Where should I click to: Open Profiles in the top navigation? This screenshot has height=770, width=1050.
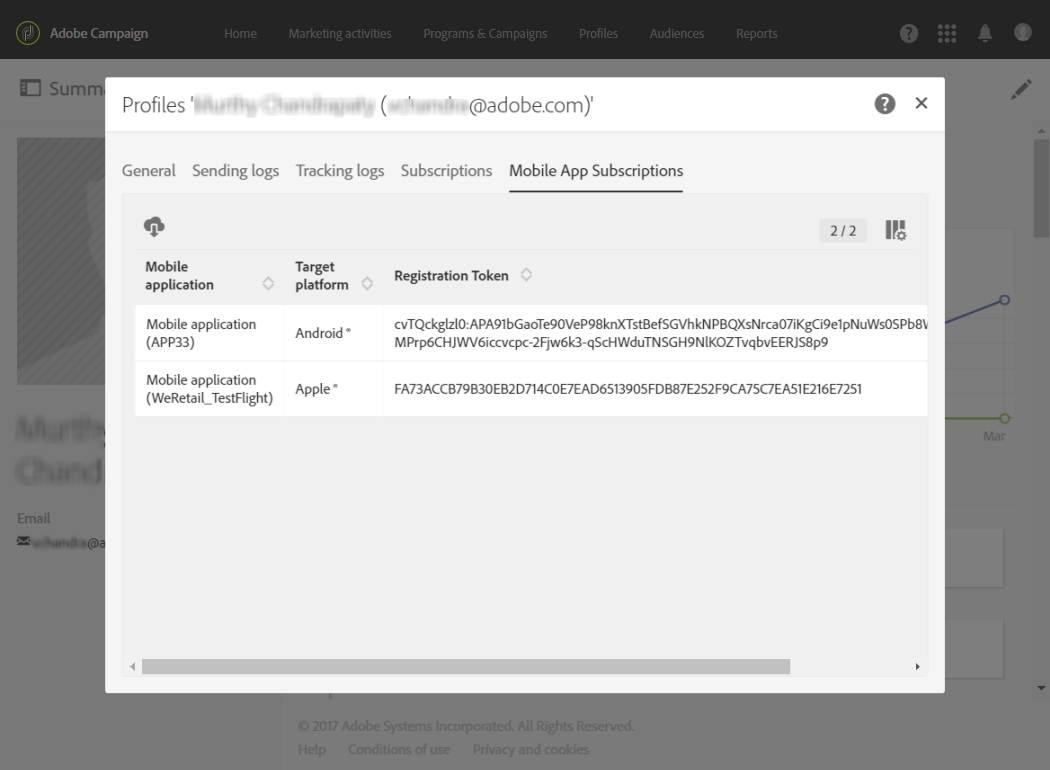pos(599,33)
